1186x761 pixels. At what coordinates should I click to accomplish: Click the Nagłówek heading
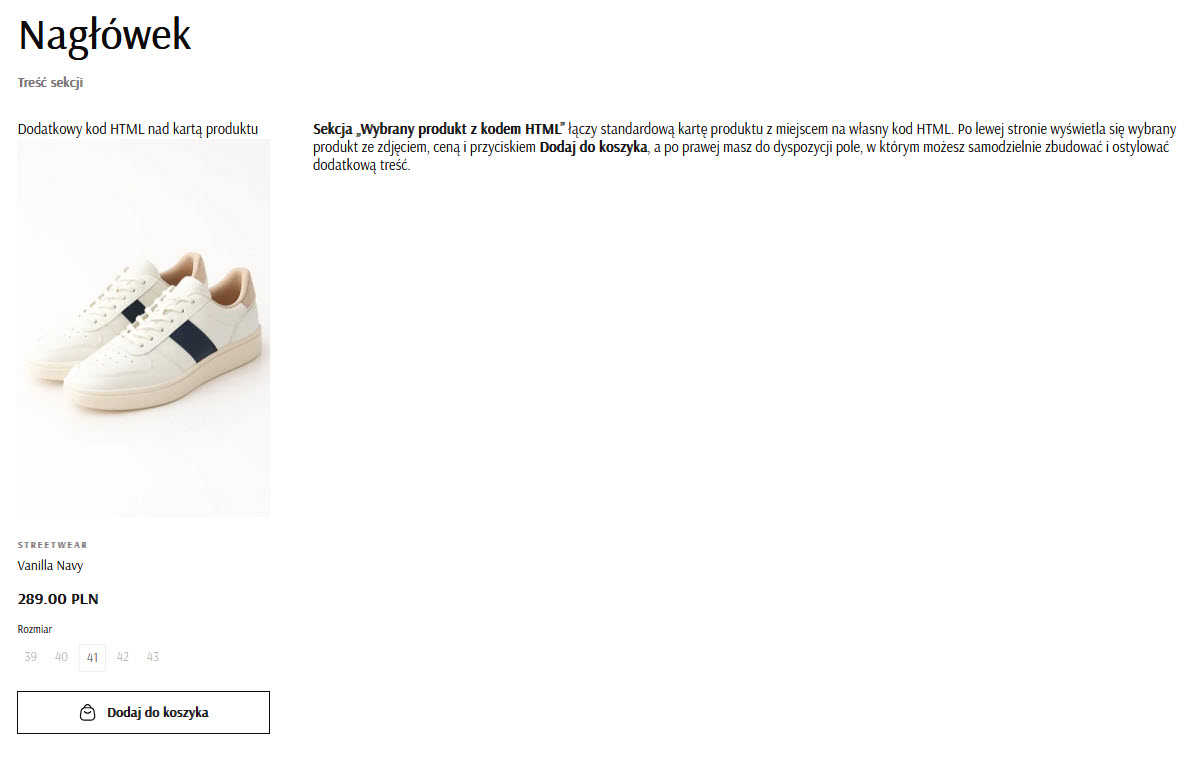pos(104,36)
